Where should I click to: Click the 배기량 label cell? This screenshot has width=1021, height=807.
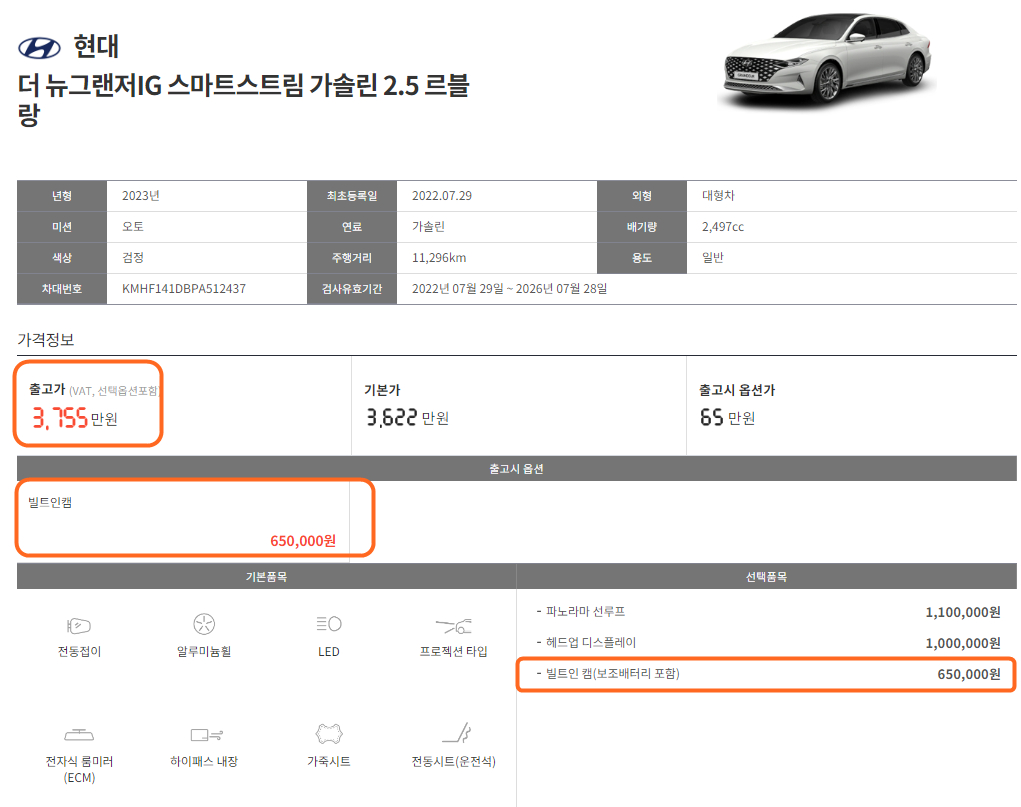point(641,227)
